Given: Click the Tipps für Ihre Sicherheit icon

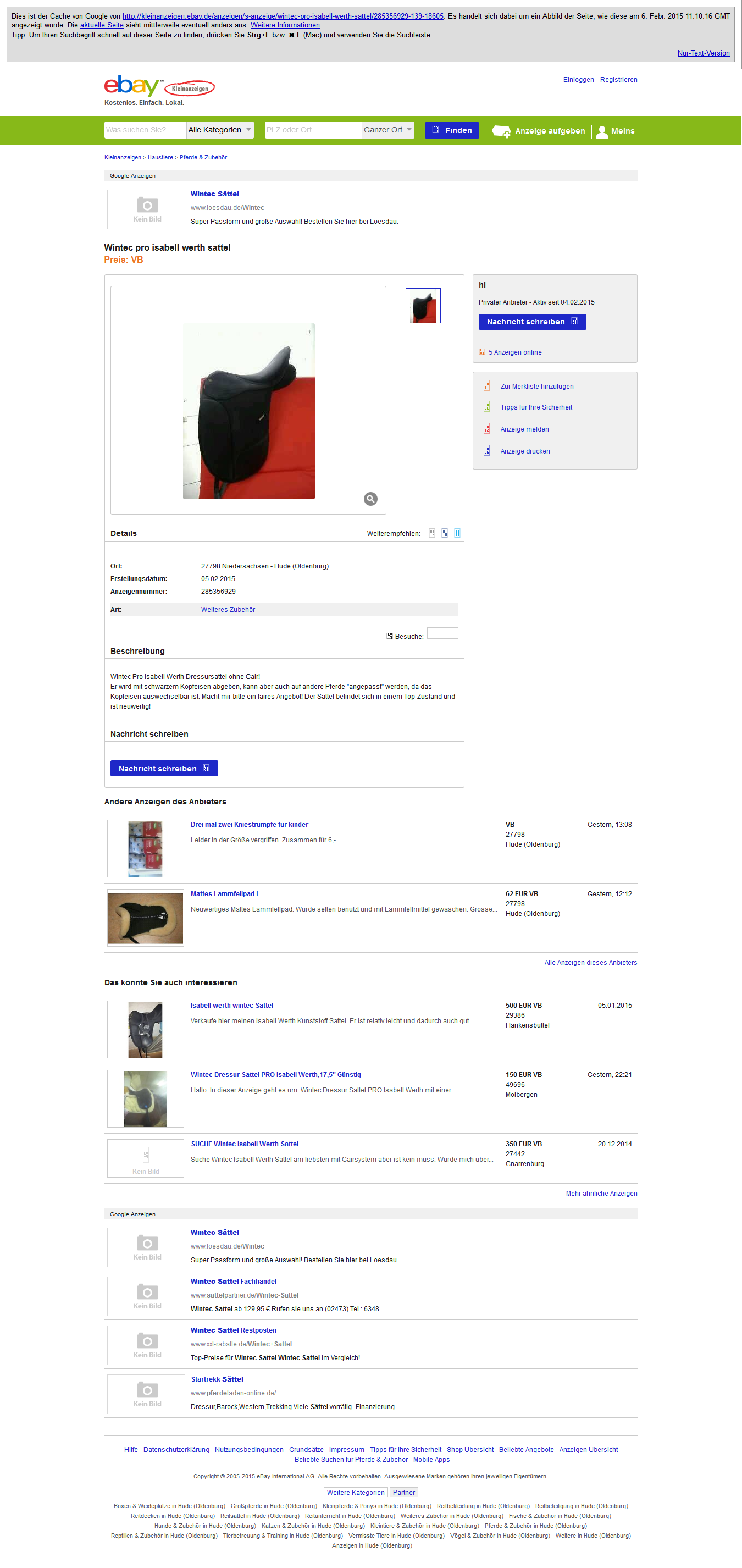Looking at the screenshot, I should pos(486,407).
